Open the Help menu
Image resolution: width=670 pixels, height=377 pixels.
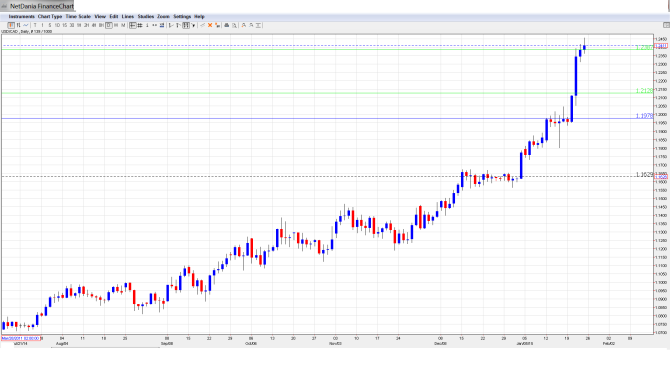click(x=199, y=17)
